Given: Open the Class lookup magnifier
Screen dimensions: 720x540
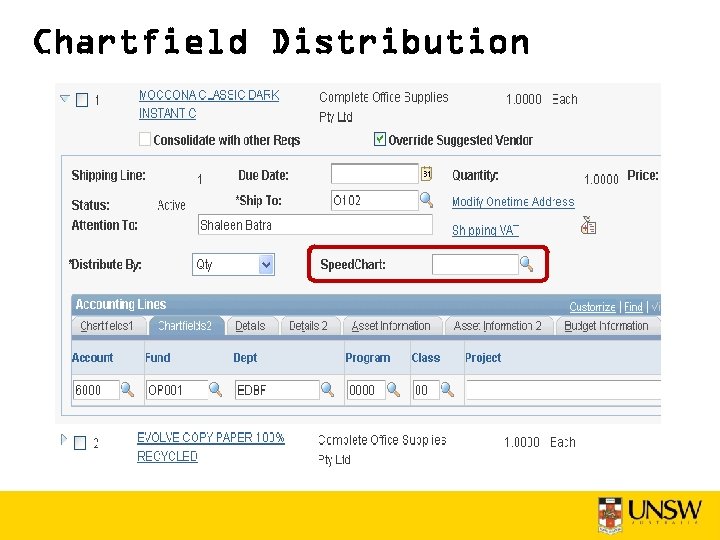Looking at the screenshot, I should [x=448, y=390].
